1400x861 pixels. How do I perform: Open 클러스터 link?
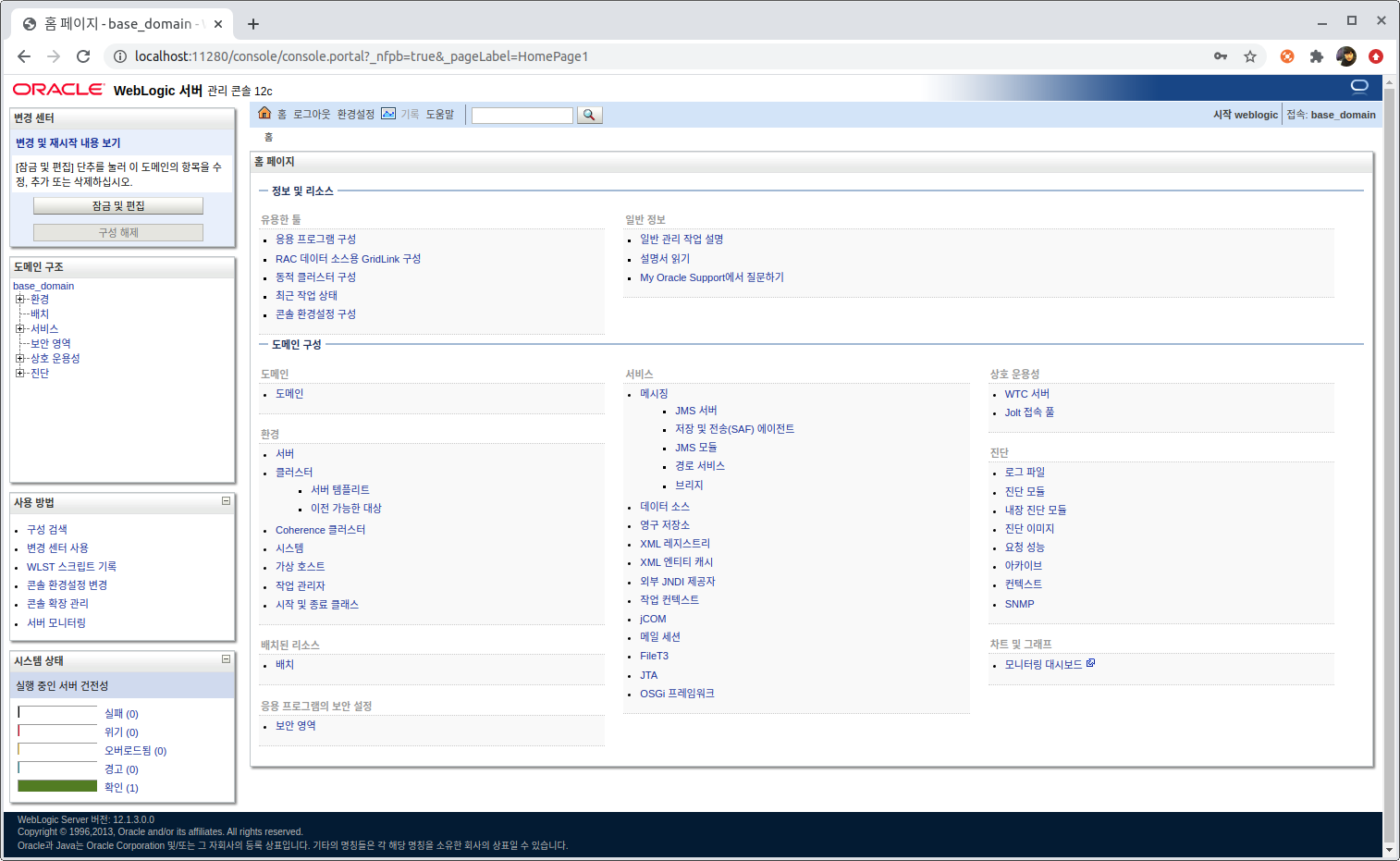294,473
